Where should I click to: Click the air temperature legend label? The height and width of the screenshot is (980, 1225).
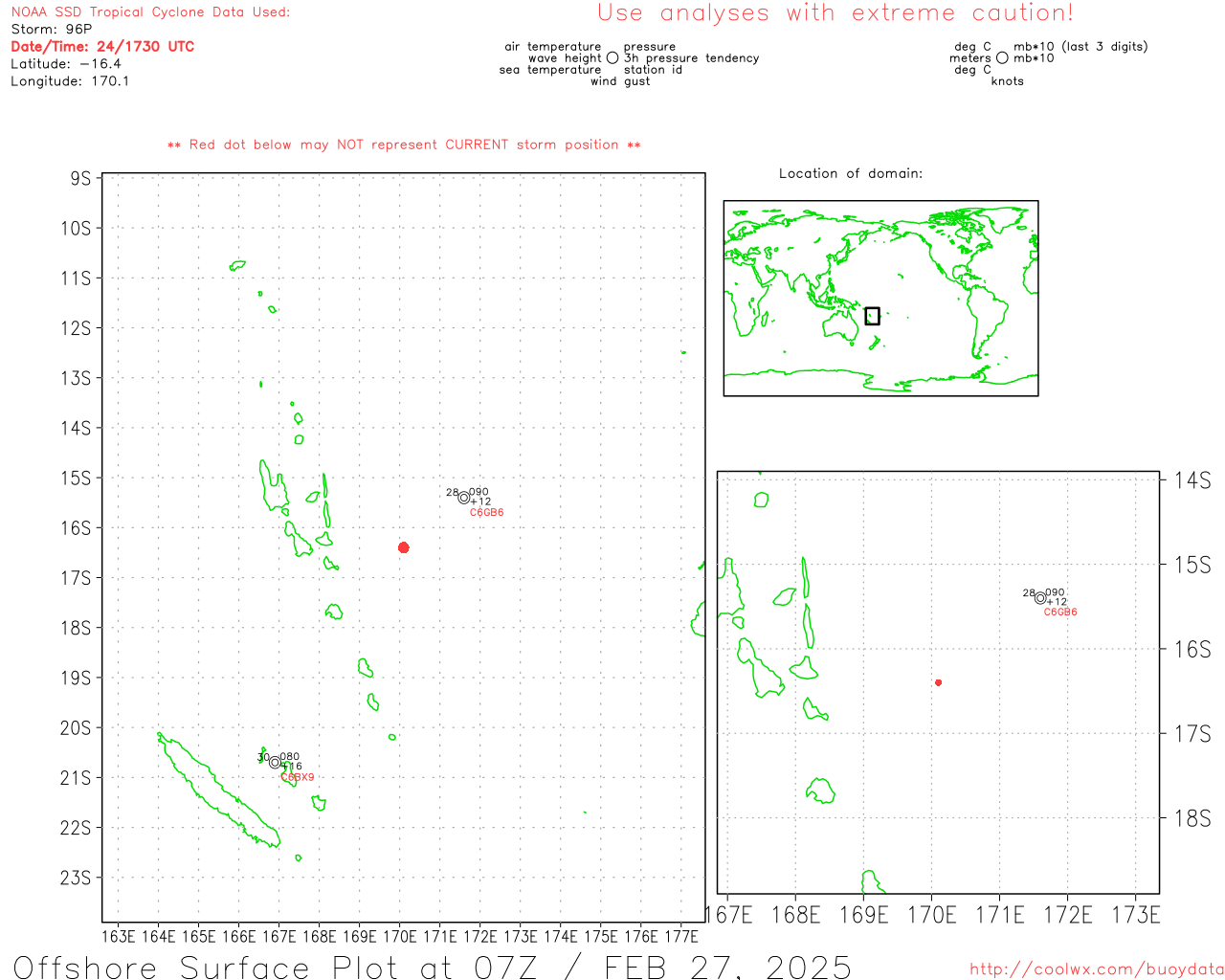pyautogui.click(x=552, y=46)
